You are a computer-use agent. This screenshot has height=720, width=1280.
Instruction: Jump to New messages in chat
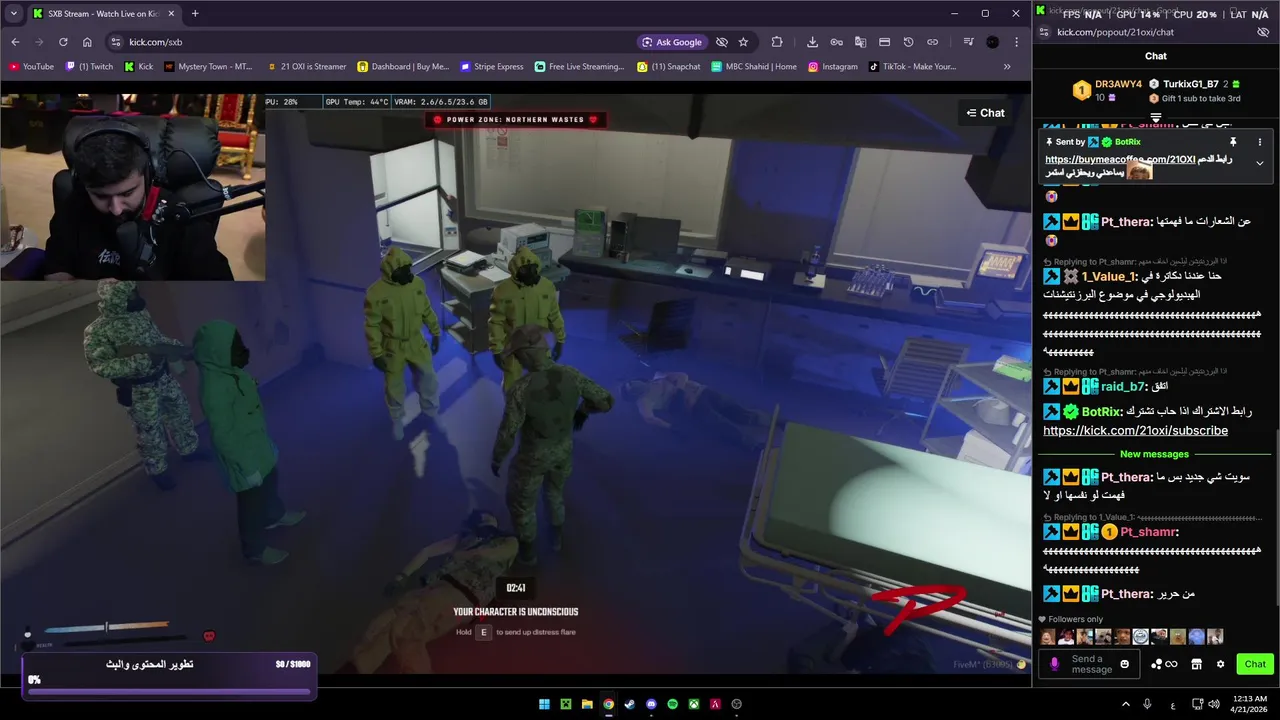pyautogui.click(x=1154, y=454)
